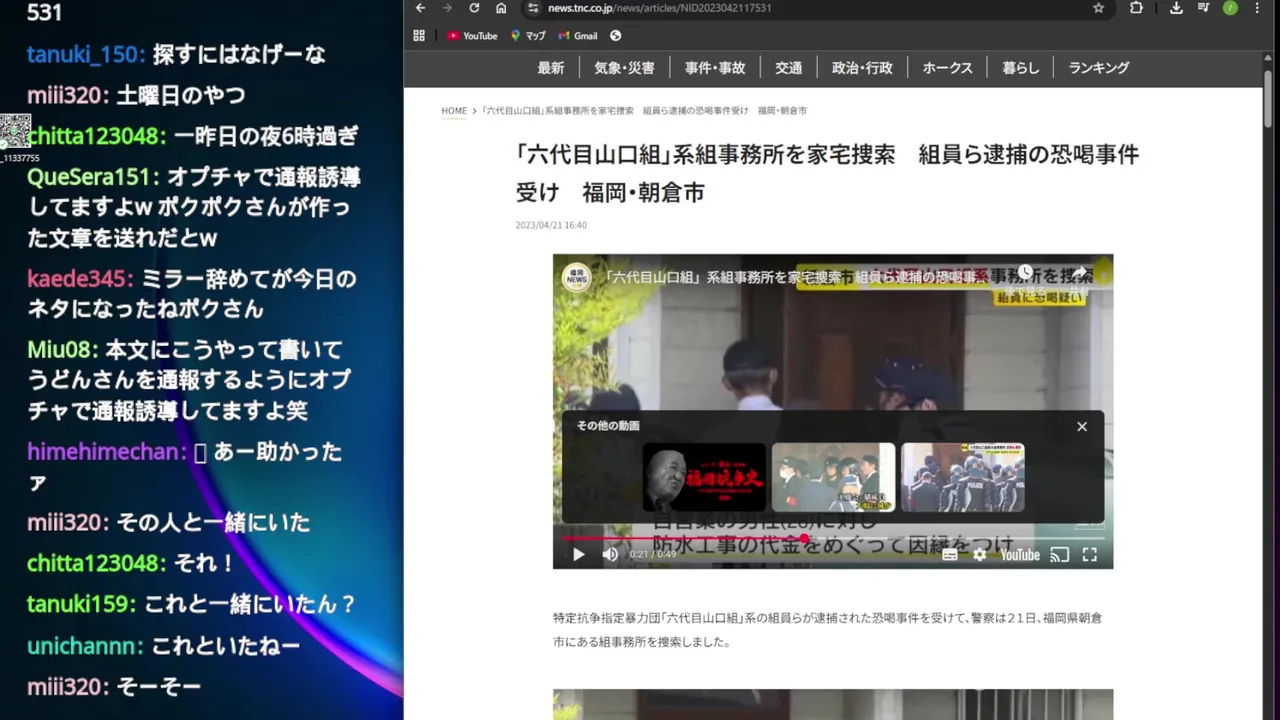Reload the news page
This screenshot has width=1280, height=720.
pyautogui.click(x=474, y=8)
